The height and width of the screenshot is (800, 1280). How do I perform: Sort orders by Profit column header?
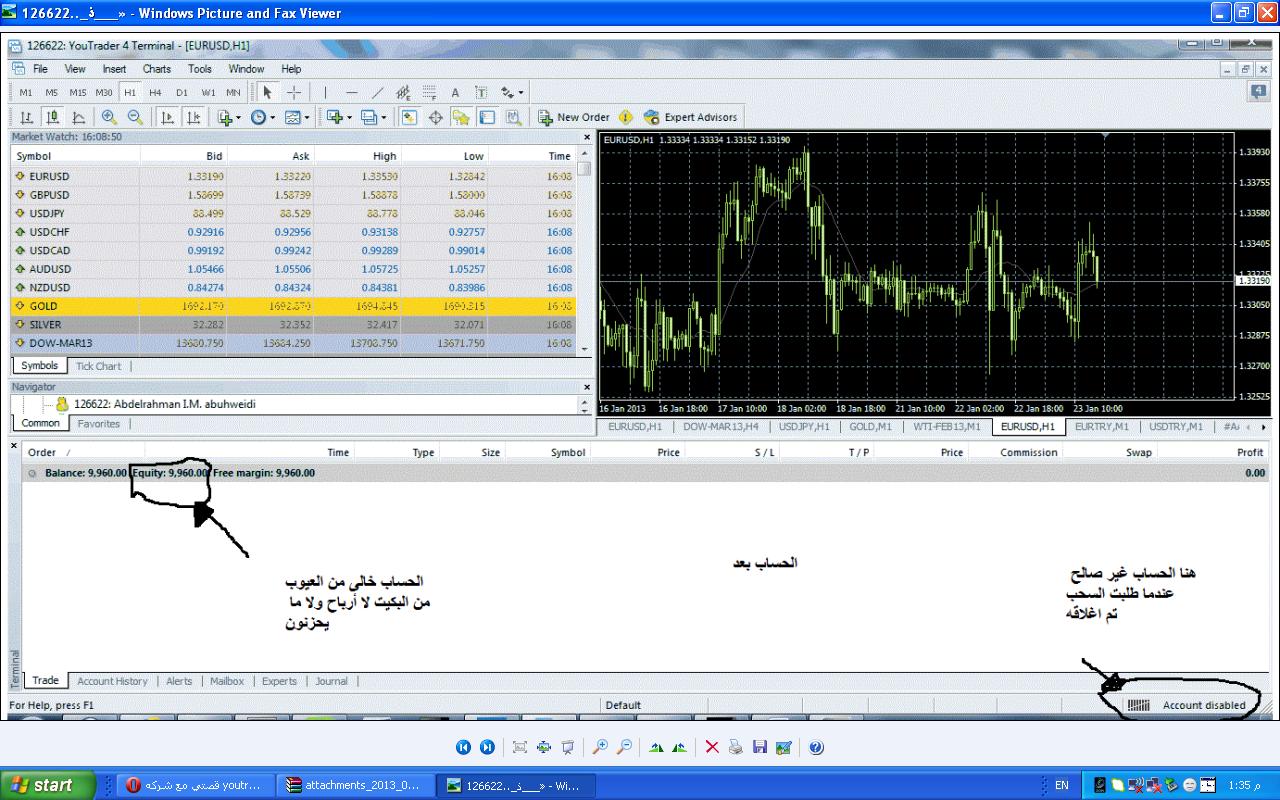pyautogui.click(x=1250, y=452)
